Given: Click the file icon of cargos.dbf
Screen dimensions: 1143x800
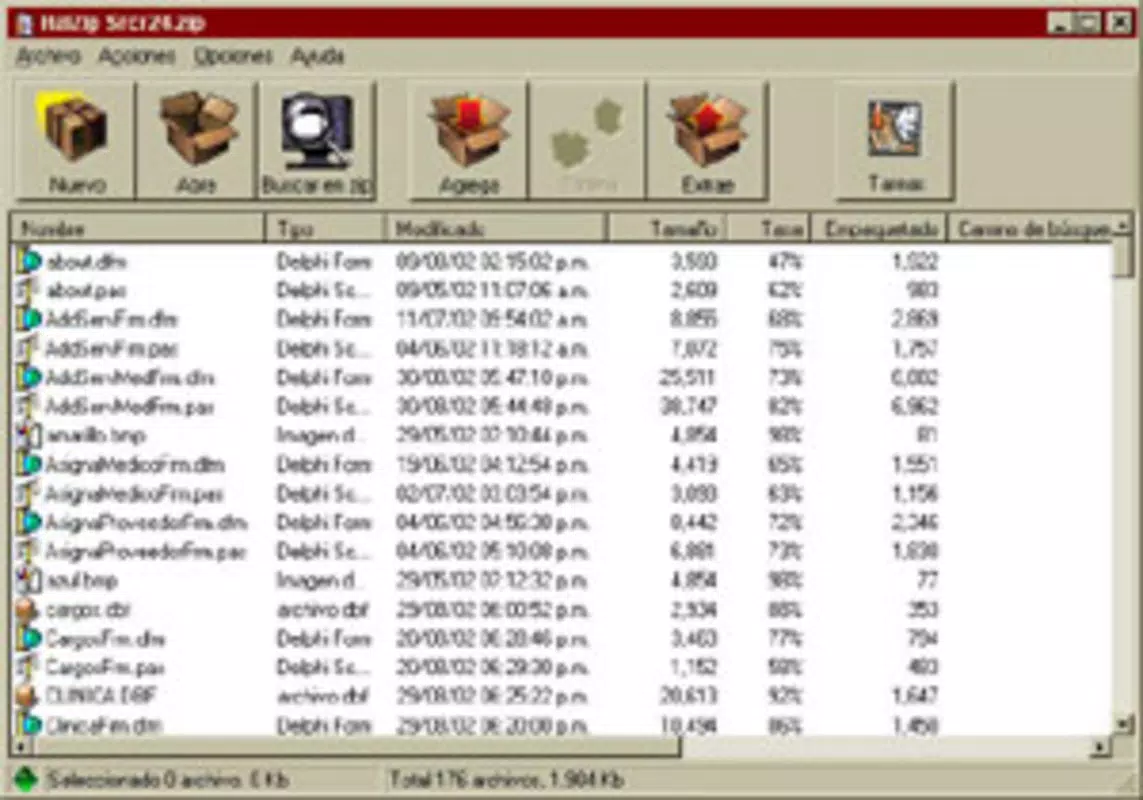Looking at the screenshot, I should pos(28,610).
